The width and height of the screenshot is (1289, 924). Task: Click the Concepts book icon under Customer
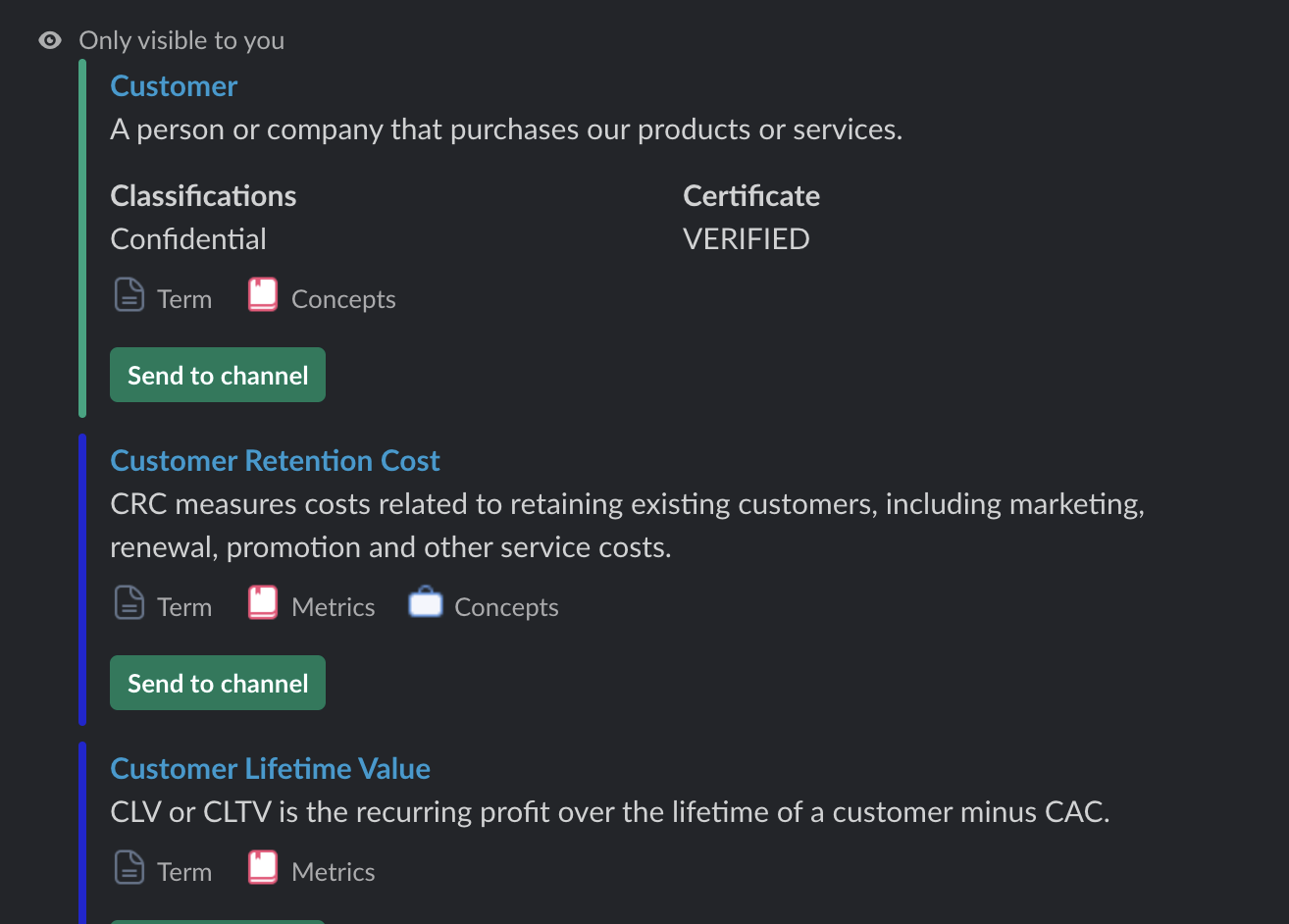(263, 295)
